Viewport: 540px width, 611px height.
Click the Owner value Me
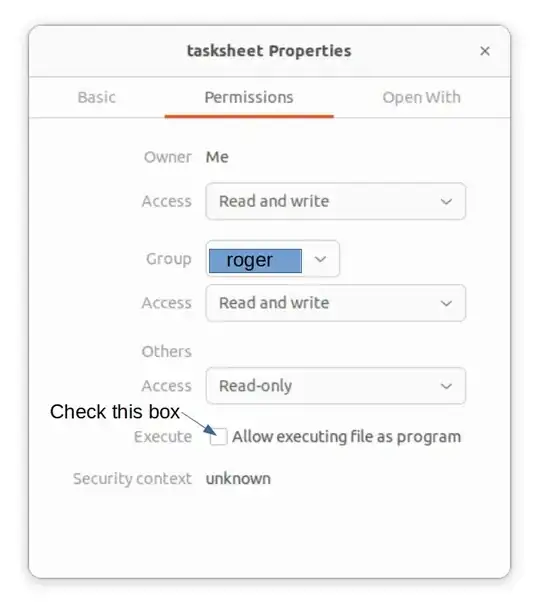click(217, 157)
